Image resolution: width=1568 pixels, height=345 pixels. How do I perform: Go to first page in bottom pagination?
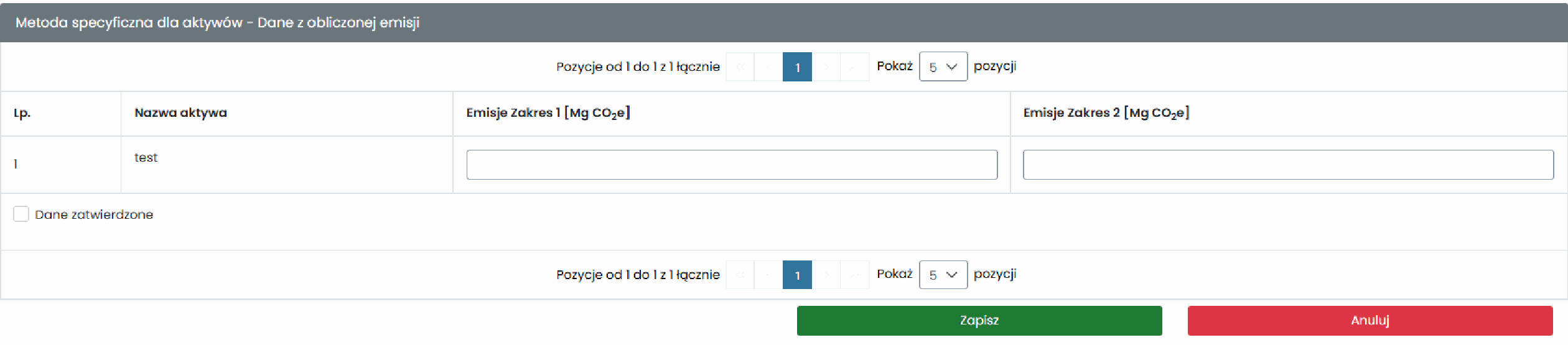(x=740, y=275)
